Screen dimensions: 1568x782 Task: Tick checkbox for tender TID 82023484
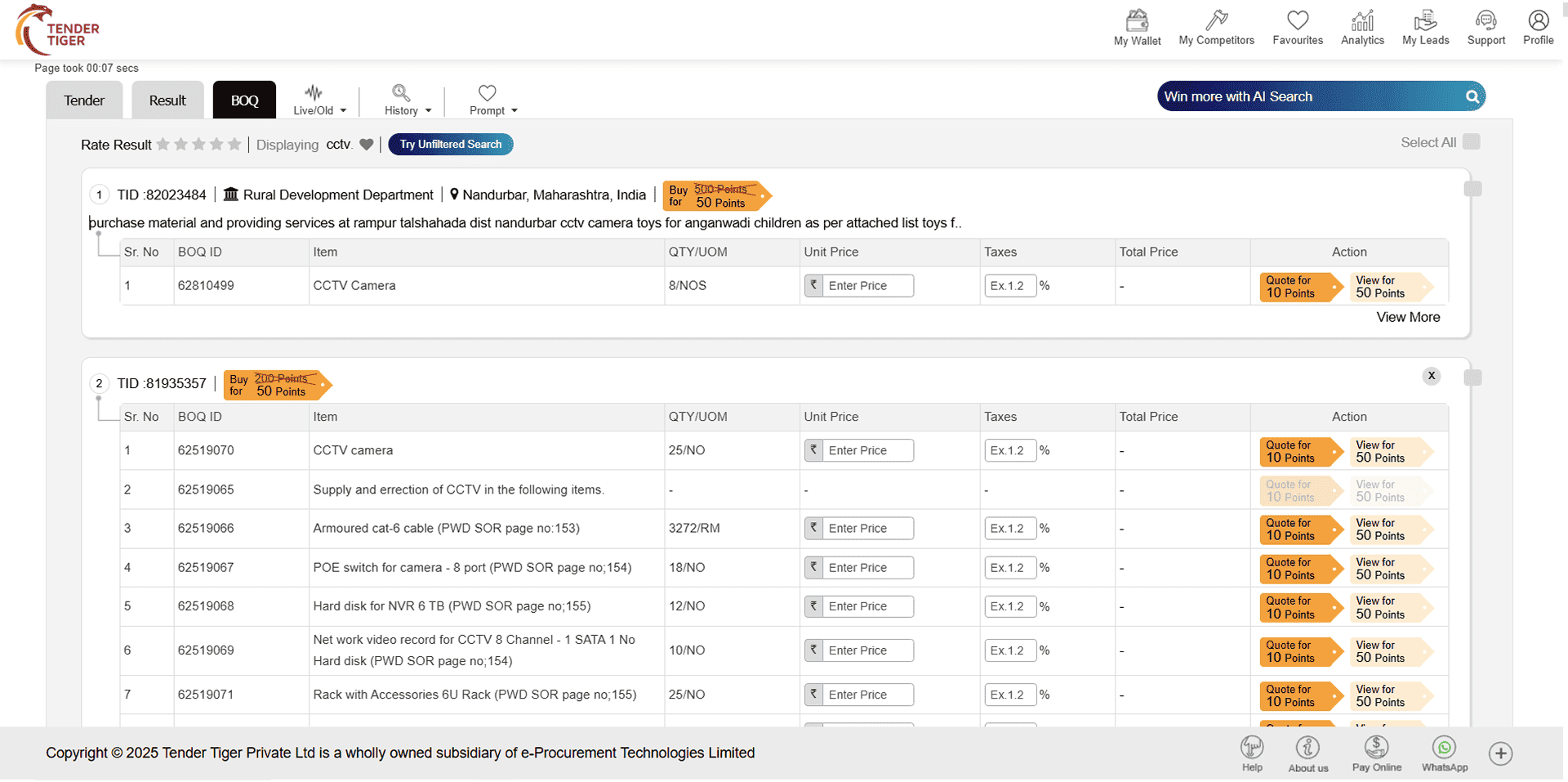tap(1472, 189)
